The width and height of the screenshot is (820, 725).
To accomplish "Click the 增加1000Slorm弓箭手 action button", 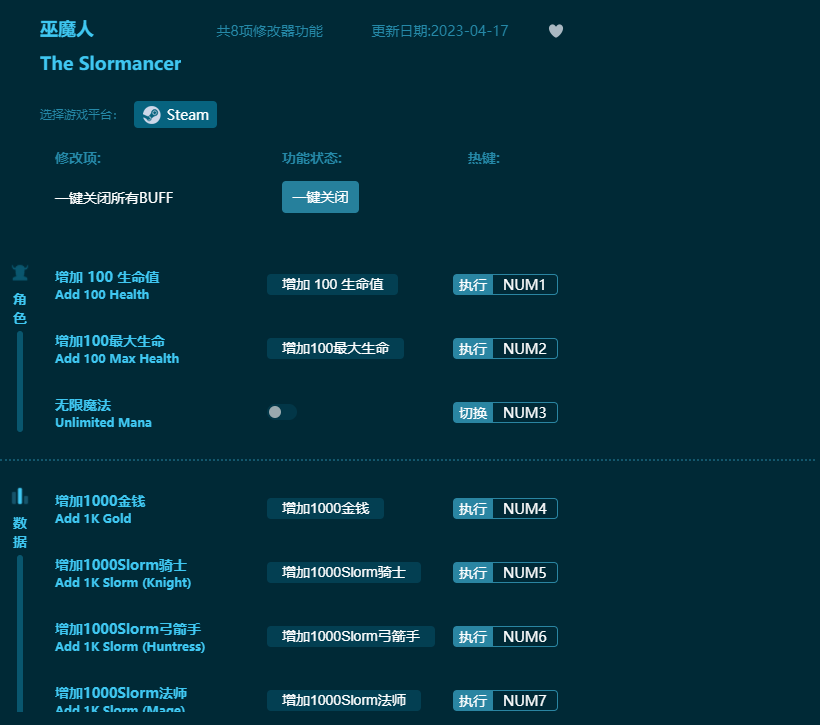I will pyautogui.click(x=350, y=637).
